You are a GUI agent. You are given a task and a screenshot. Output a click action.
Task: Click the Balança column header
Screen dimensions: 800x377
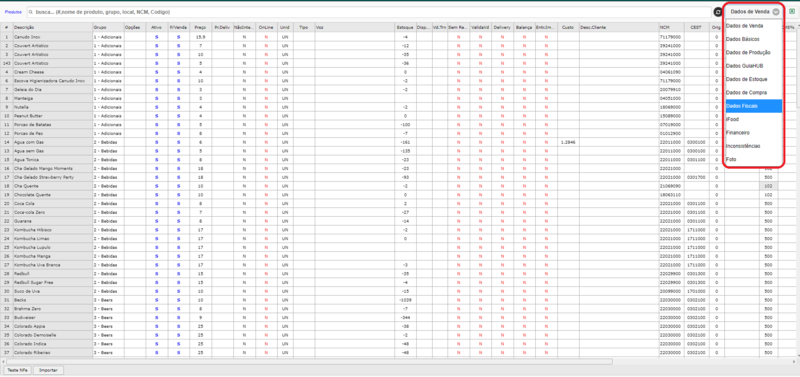pyautogui.click(x=524, y=28)
